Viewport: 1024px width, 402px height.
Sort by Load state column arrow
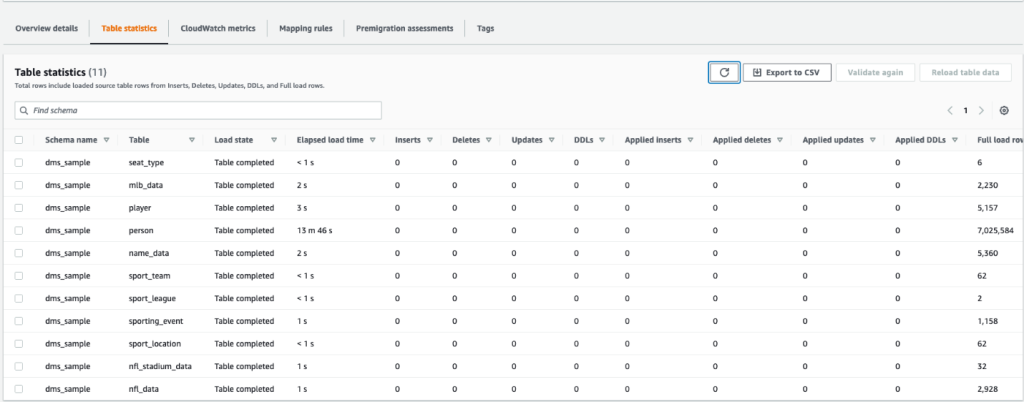[x=274, y=140]
